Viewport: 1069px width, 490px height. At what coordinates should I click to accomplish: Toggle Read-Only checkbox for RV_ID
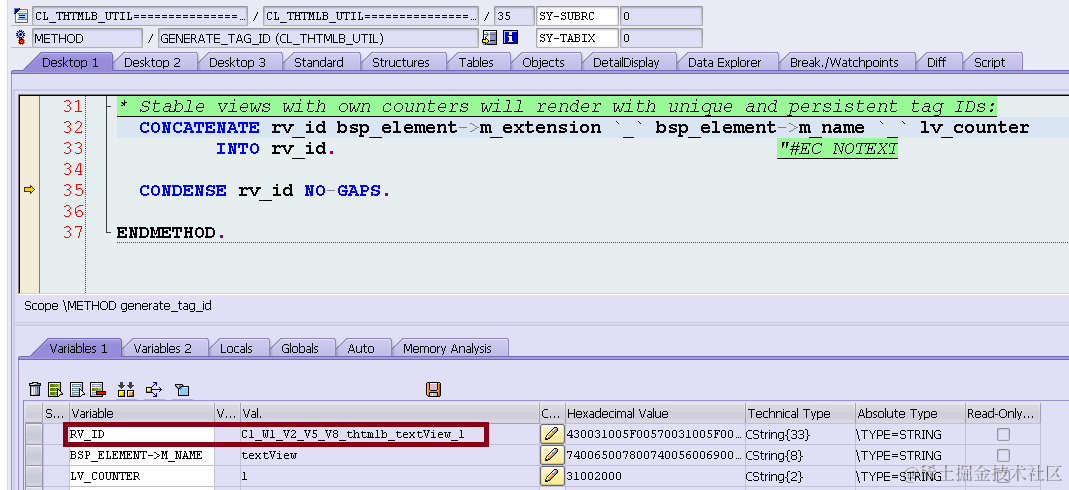[x=1004, y=434]
